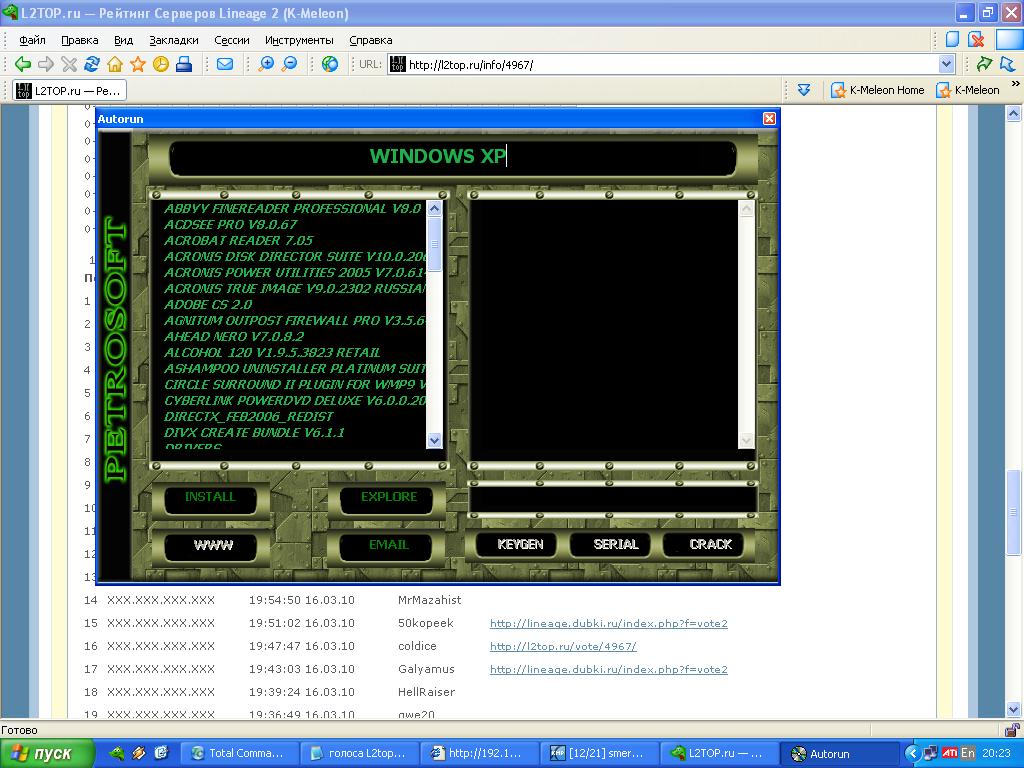
Task: Reload the page in K-Meleon
Action: (x=91, y=64)
